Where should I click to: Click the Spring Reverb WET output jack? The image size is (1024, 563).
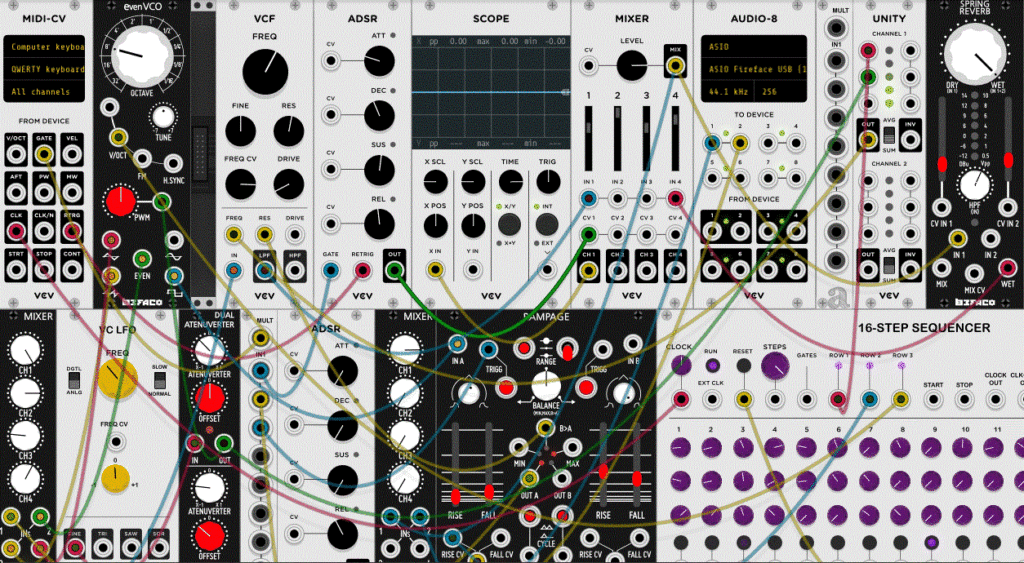tap(1008, 267)
